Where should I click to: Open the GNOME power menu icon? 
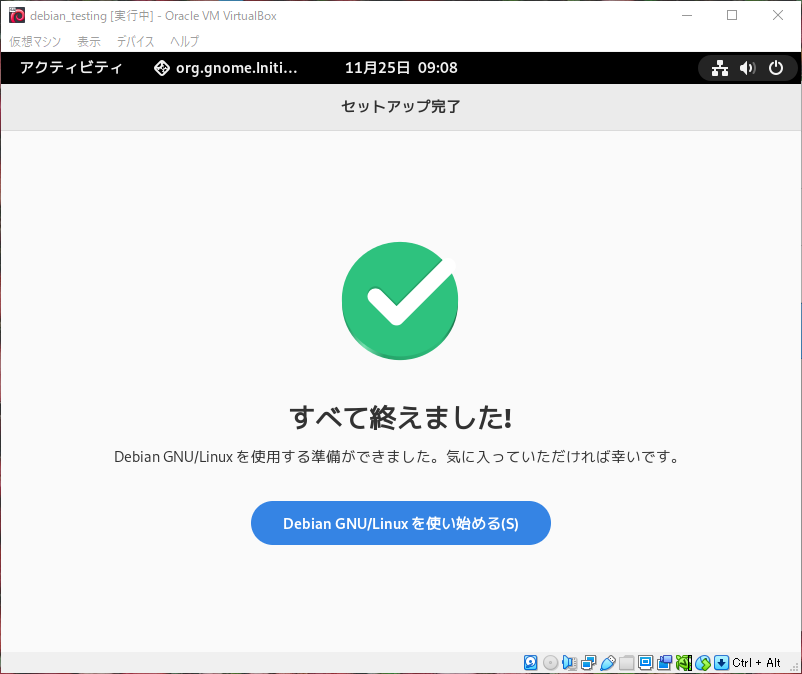[776, 68]
